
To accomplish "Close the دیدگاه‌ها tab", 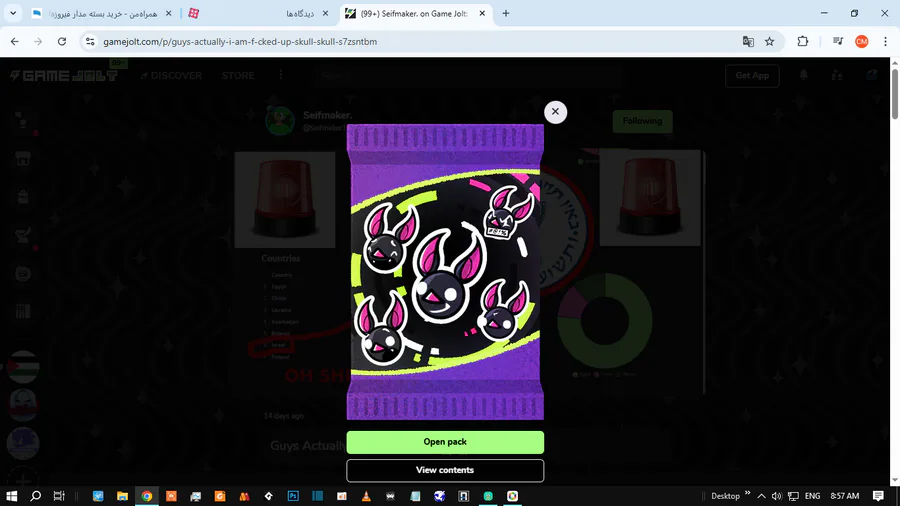I will coord(325,13).
